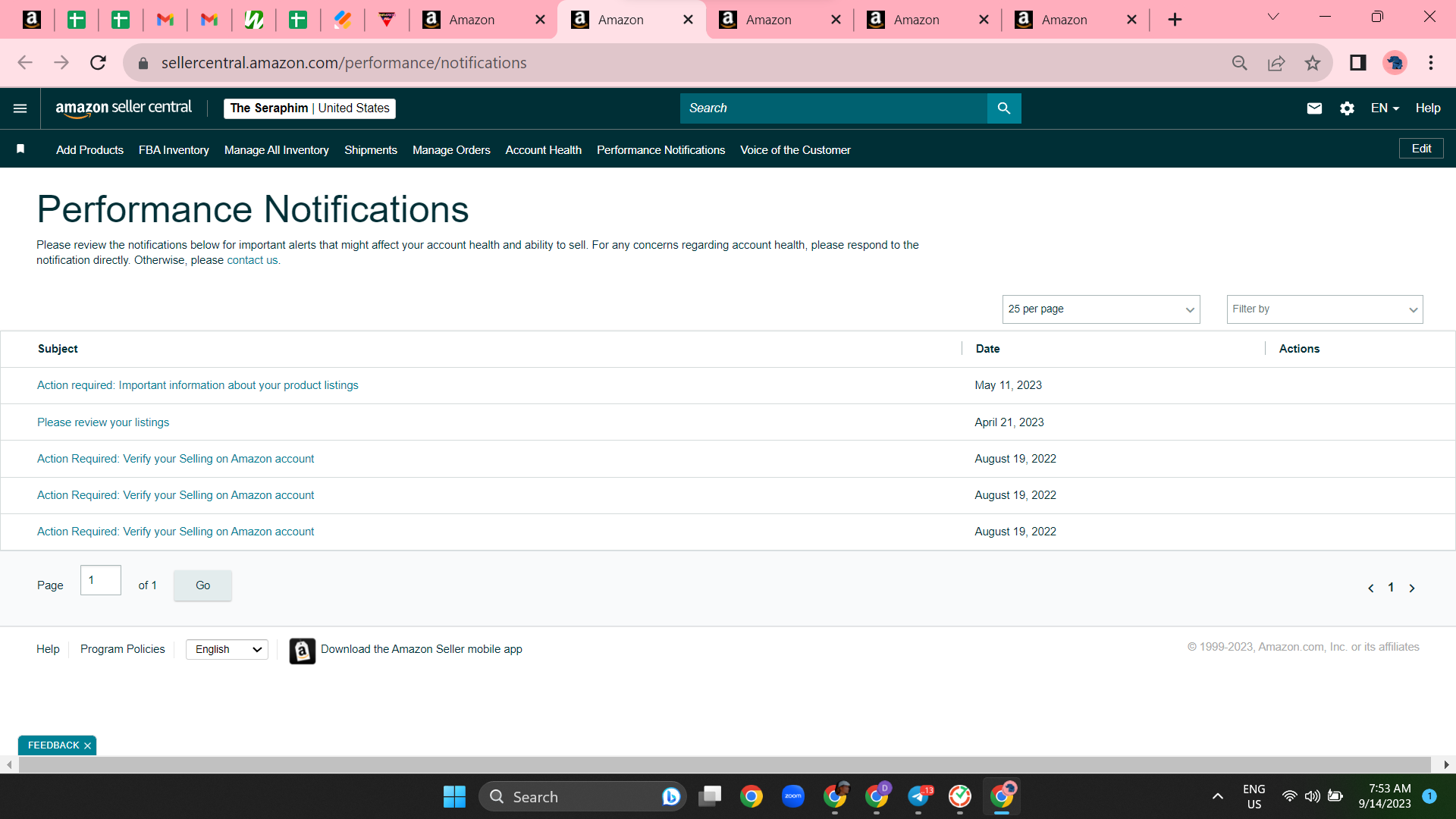Reload the page
Image resolution: width=1456 pixels, height=819 pixels.
[x=98, y=63]
